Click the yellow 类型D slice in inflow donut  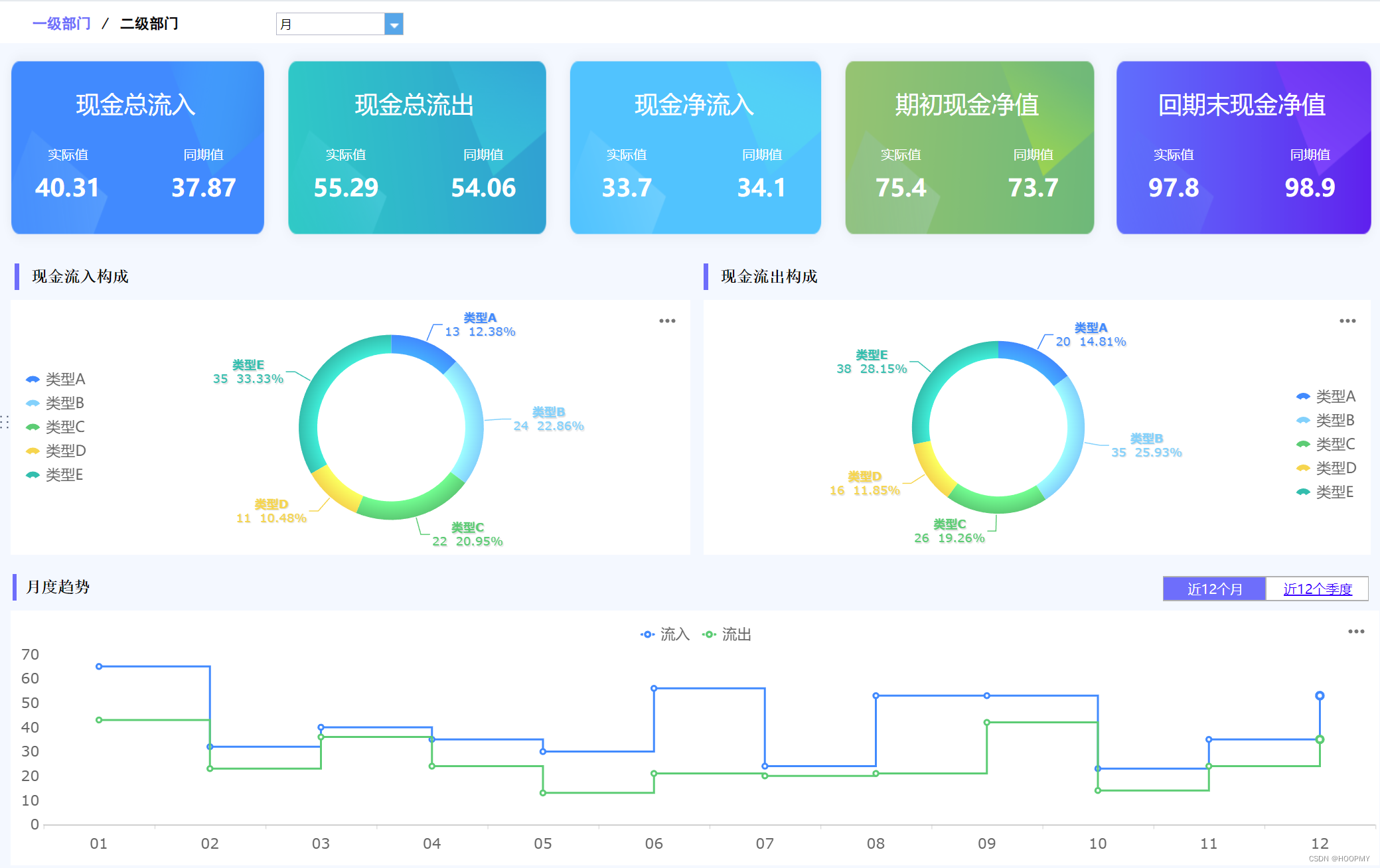point(335,490)
